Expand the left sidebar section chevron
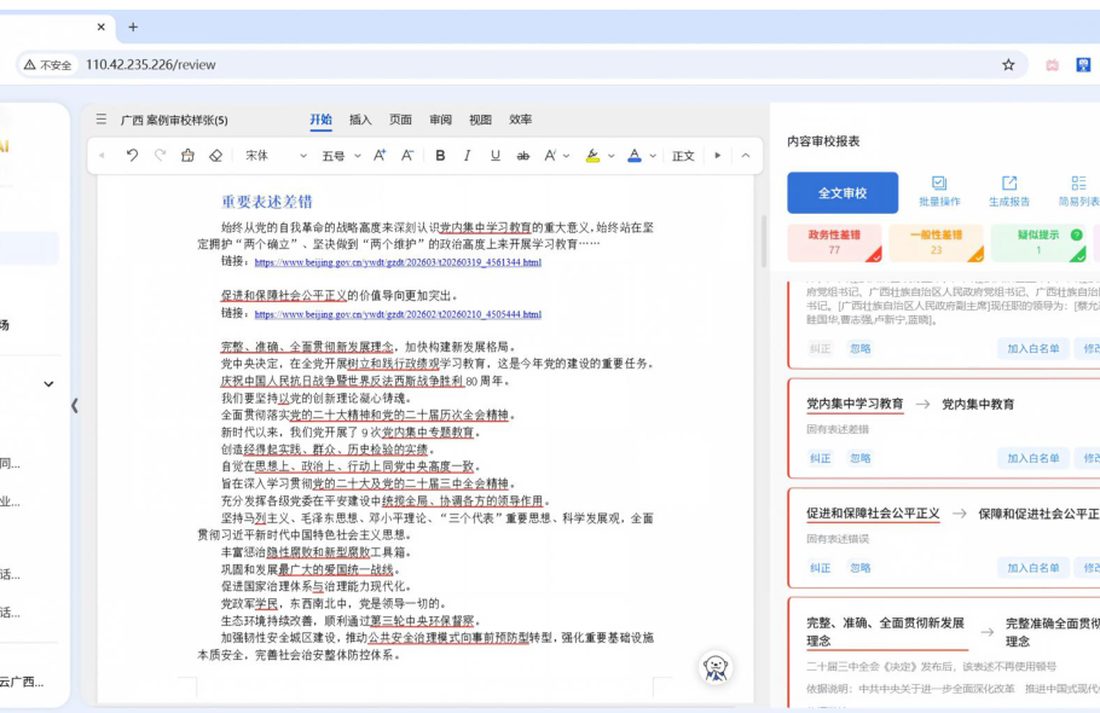This screenshot has width=1100, height=713. (x=48, y=384)
